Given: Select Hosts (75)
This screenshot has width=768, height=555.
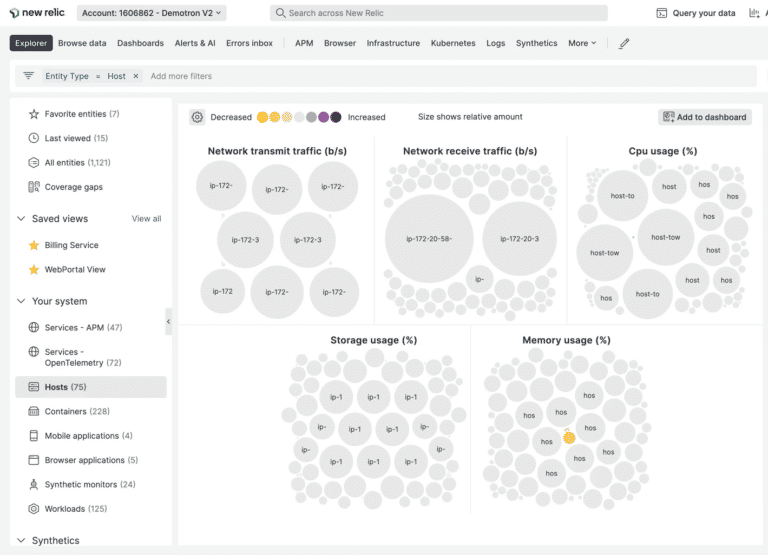Looking at the screenshot, I should (x=91, y=387).
